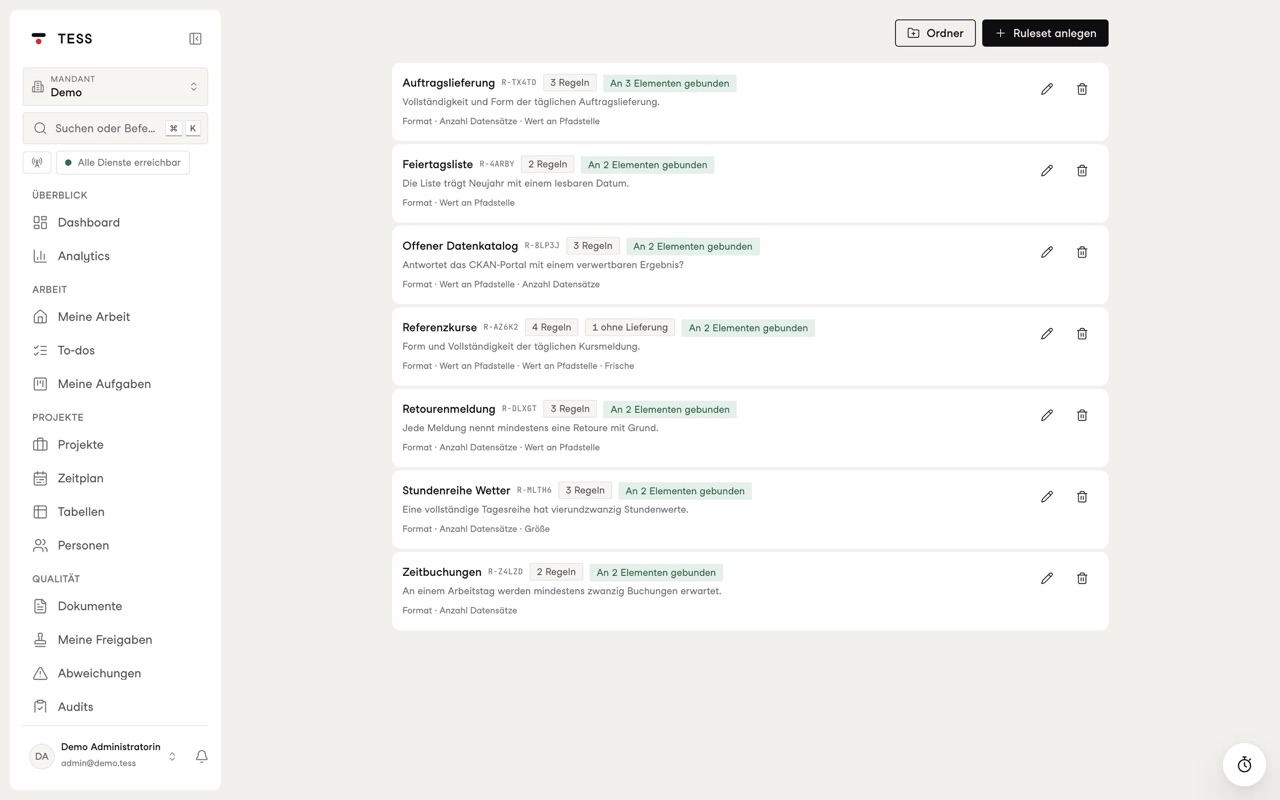Delete the Zeitbuchungen ruleset
1280x800 pixels.
point(1082,578)
